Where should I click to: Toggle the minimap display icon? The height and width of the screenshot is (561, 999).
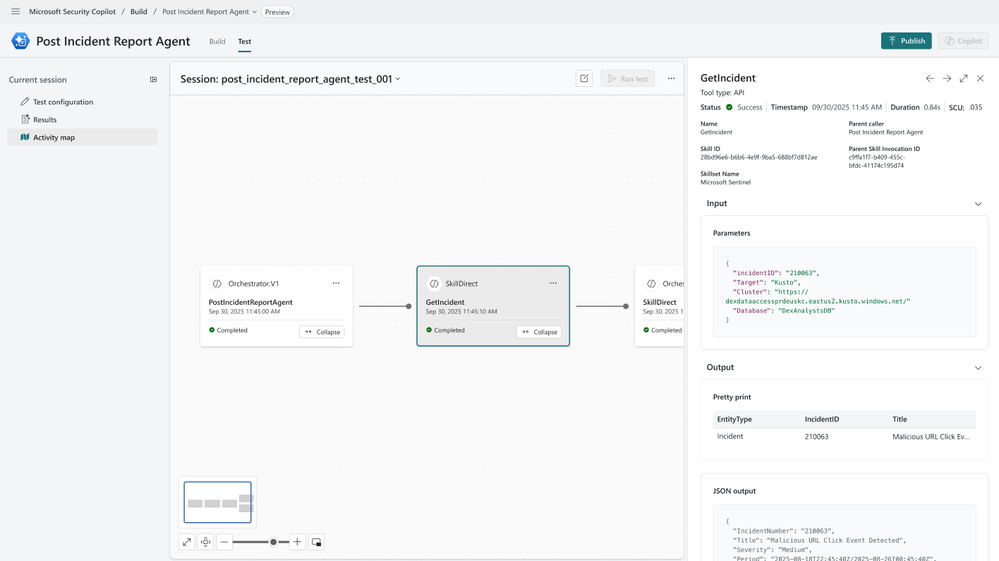coord(316,542)
